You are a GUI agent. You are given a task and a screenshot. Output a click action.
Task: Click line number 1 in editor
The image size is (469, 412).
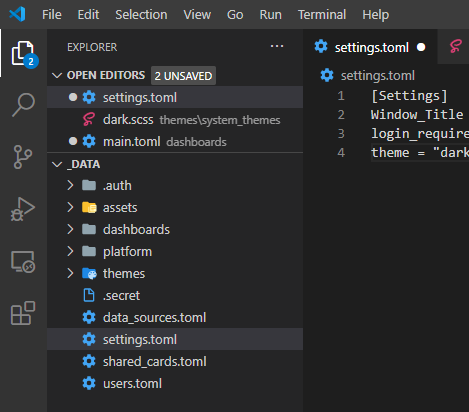coord(341,96)
